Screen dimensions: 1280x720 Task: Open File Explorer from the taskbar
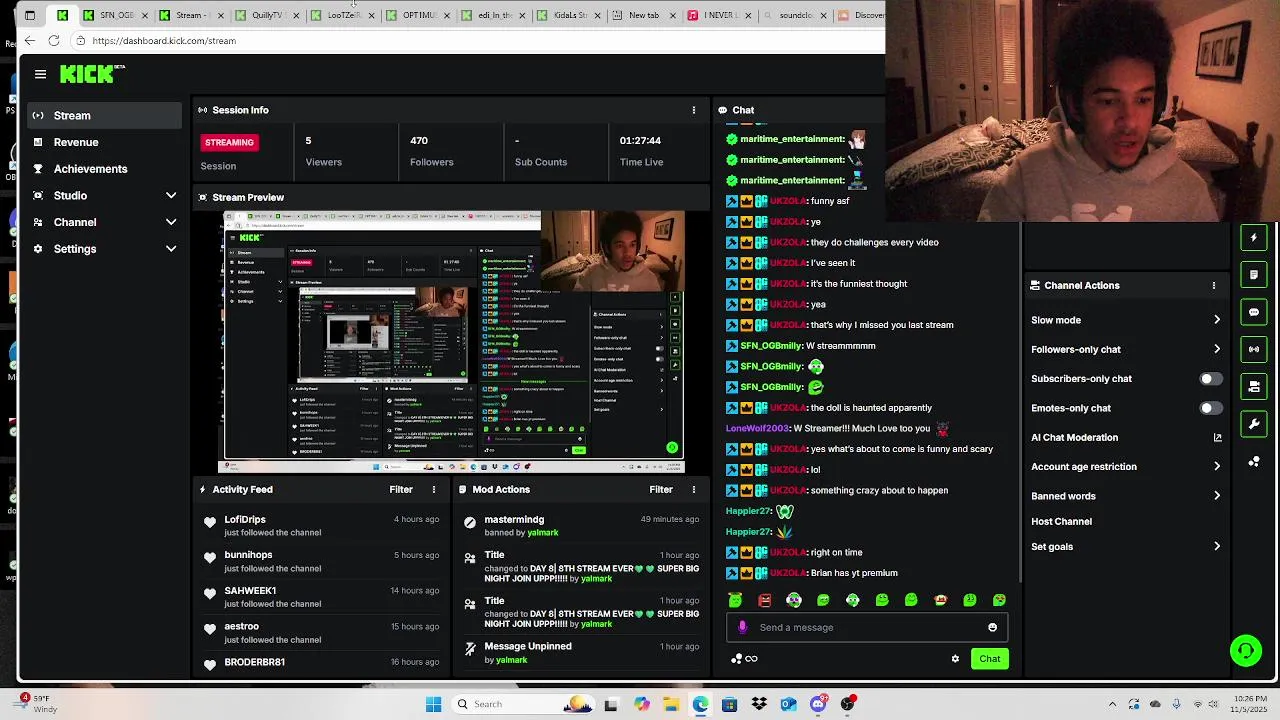(671, 705)
